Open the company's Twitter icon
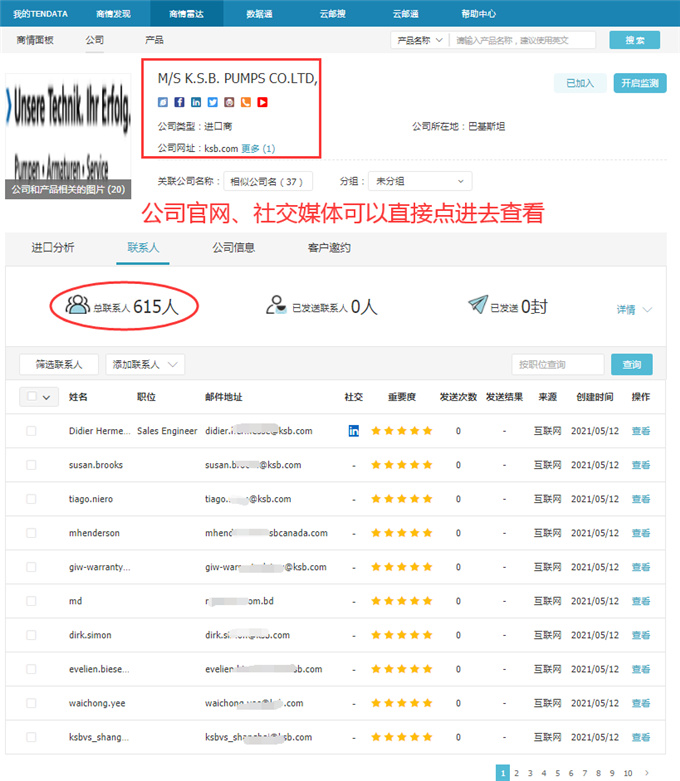Image resolution: width=680 pixels, height=781 pixels. pyautogui.click(x=213, y=102)
